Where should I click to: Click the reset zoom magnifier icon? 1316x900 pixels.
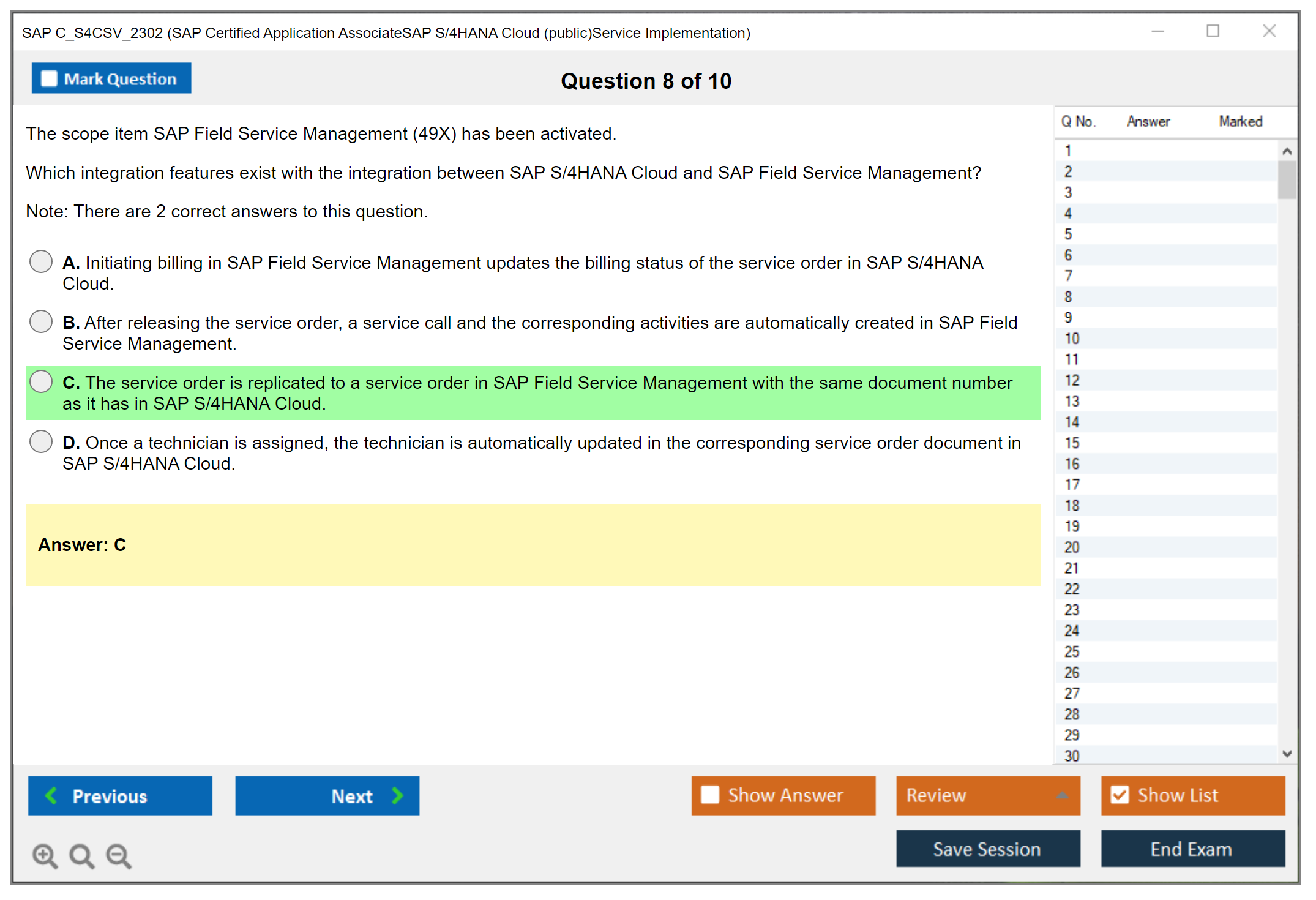pyautogui.click(x=81, y=855)
